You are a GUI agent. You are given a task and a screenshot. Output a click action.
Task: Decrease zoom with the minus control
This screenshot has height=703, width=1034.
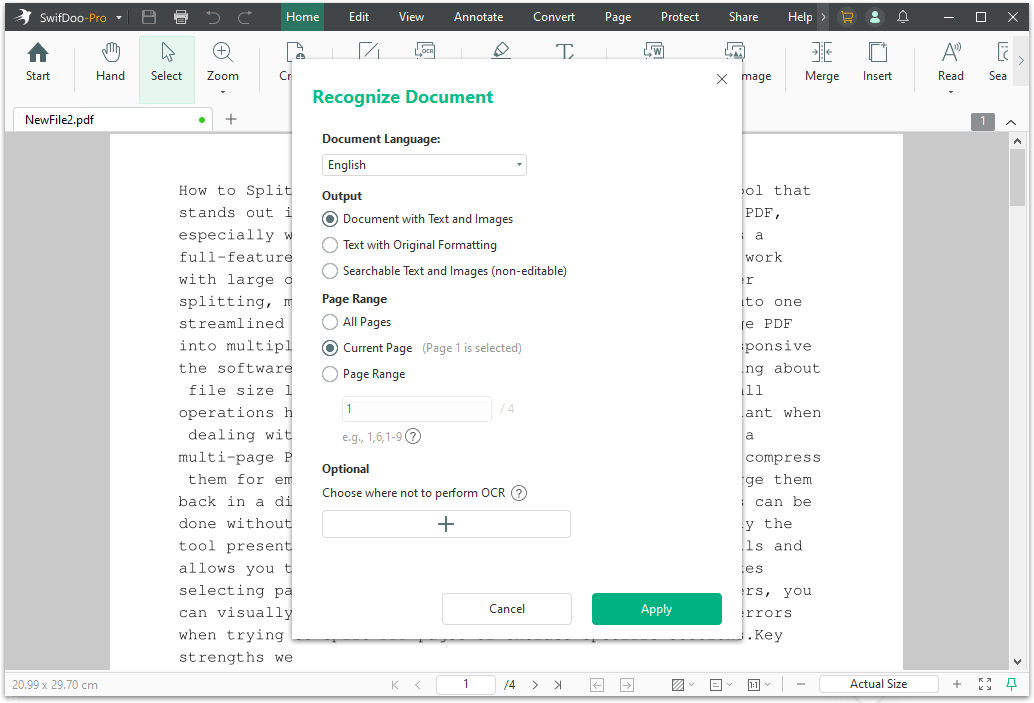coord(802,684)
